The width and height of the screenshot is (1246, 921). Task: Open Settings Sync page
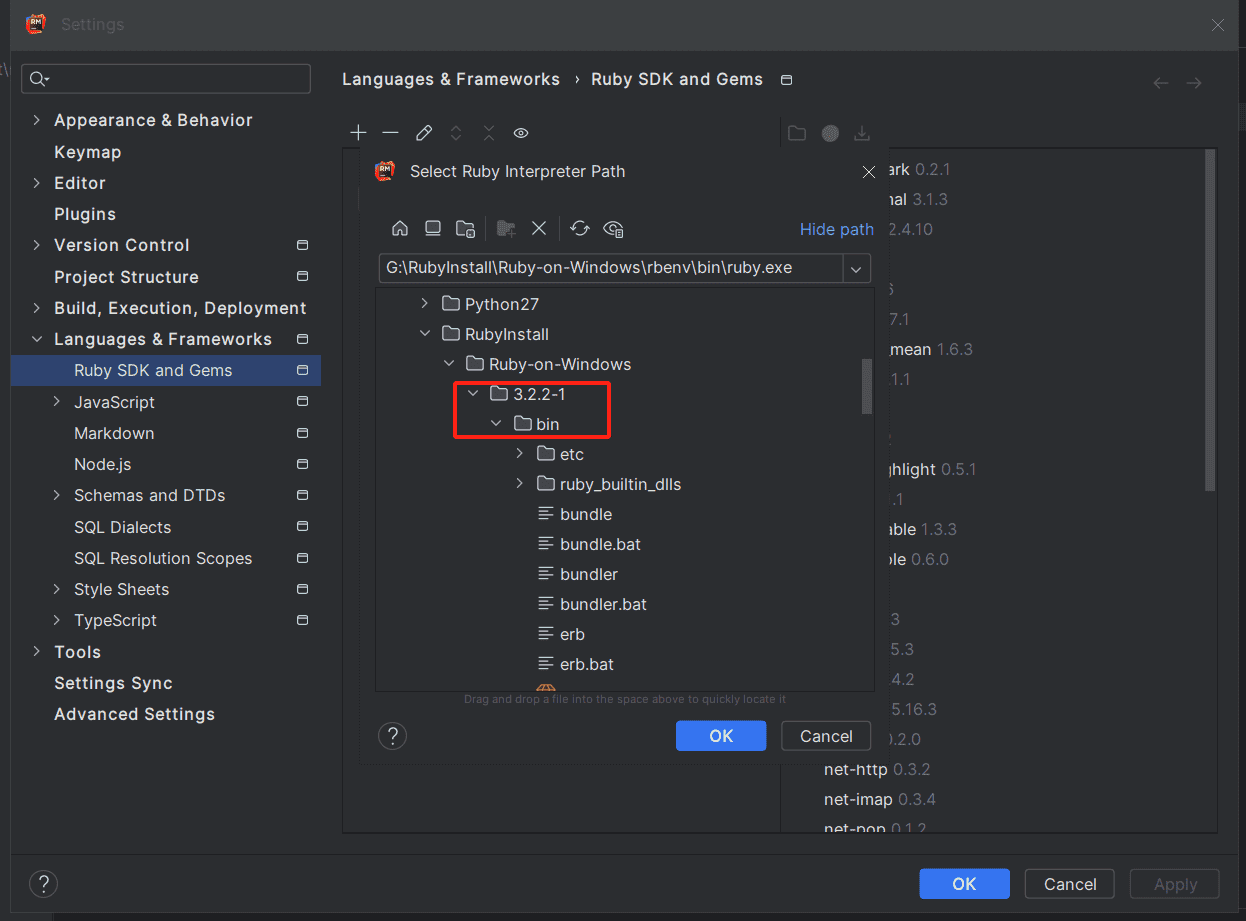point(113,683)
